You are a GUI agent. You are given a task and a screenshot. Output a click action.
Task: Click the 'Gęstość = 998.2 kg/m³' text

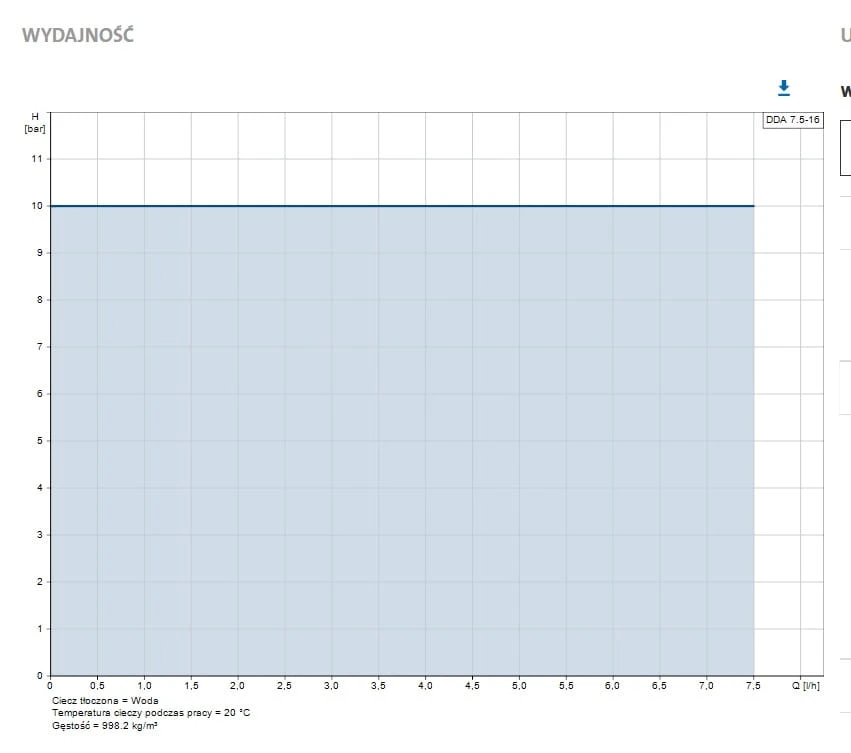[x=105, y=725]
